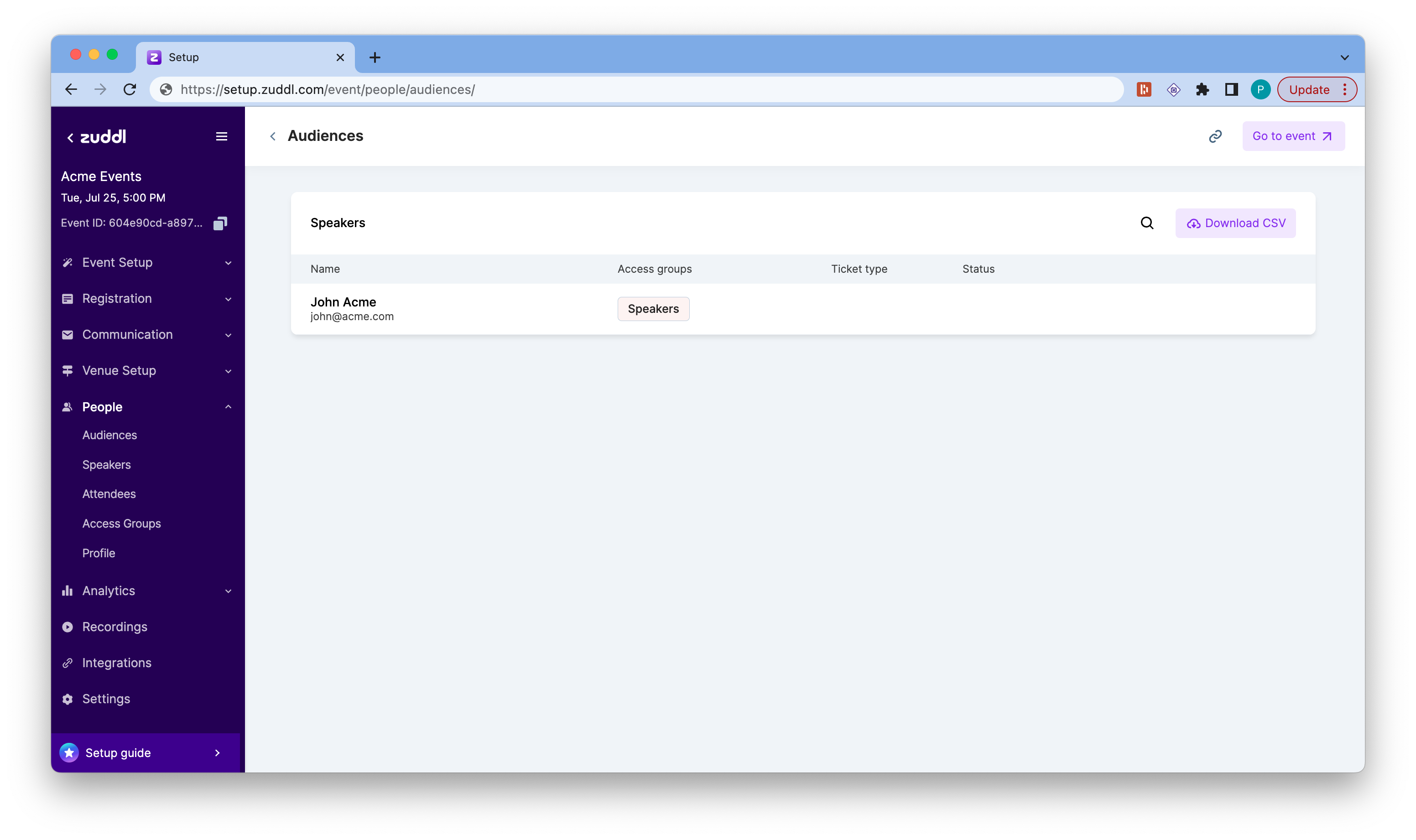The height and width of the screenshot is (840, 1416).
Task: Download CSV of speakers
Action: (1235, 223)
